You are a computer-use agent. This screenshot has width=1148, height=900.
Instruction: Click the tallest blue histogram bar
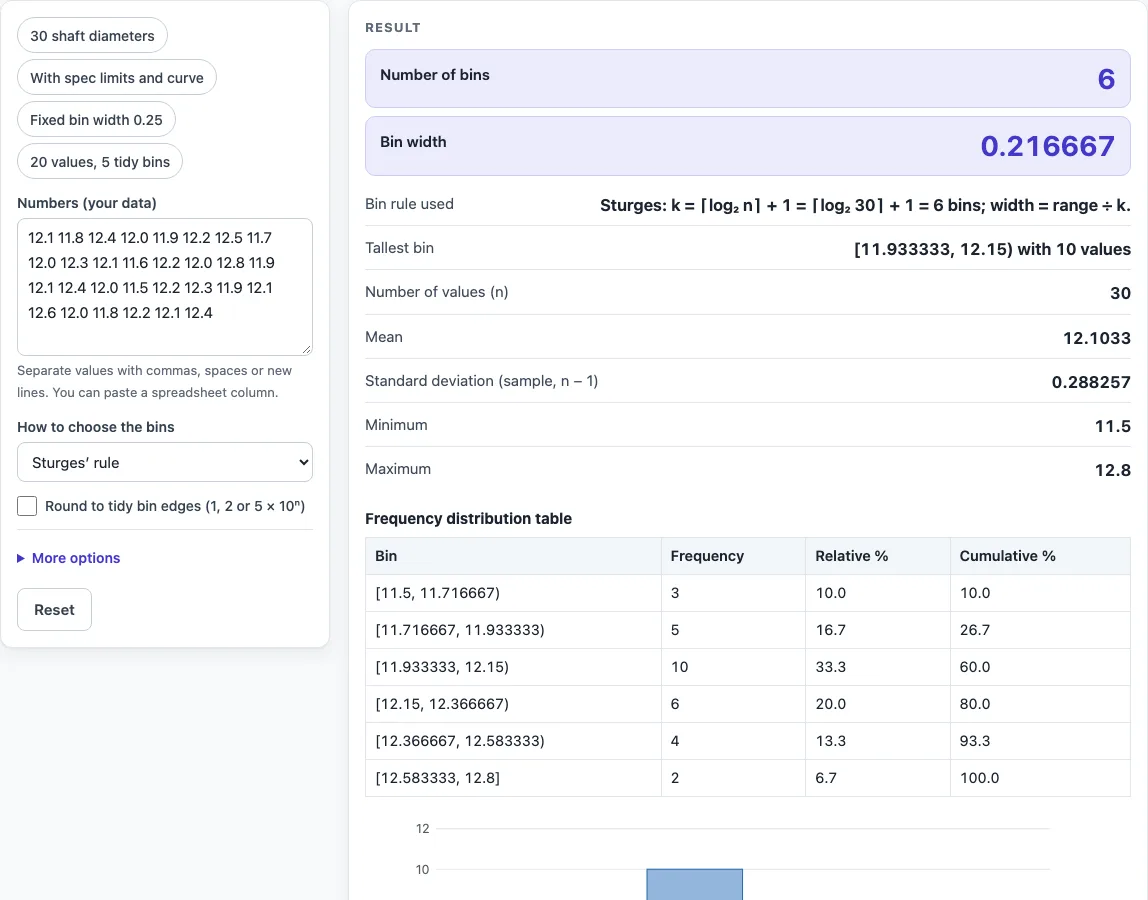coord(694,884)
